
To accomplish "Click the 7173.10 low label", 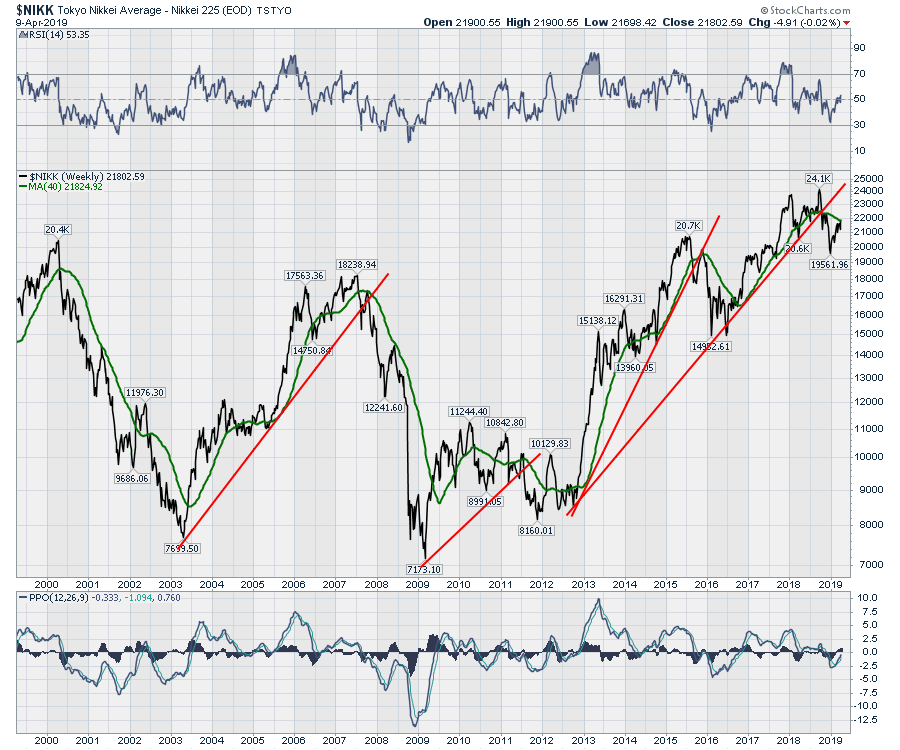I will (x=424, y=570).
